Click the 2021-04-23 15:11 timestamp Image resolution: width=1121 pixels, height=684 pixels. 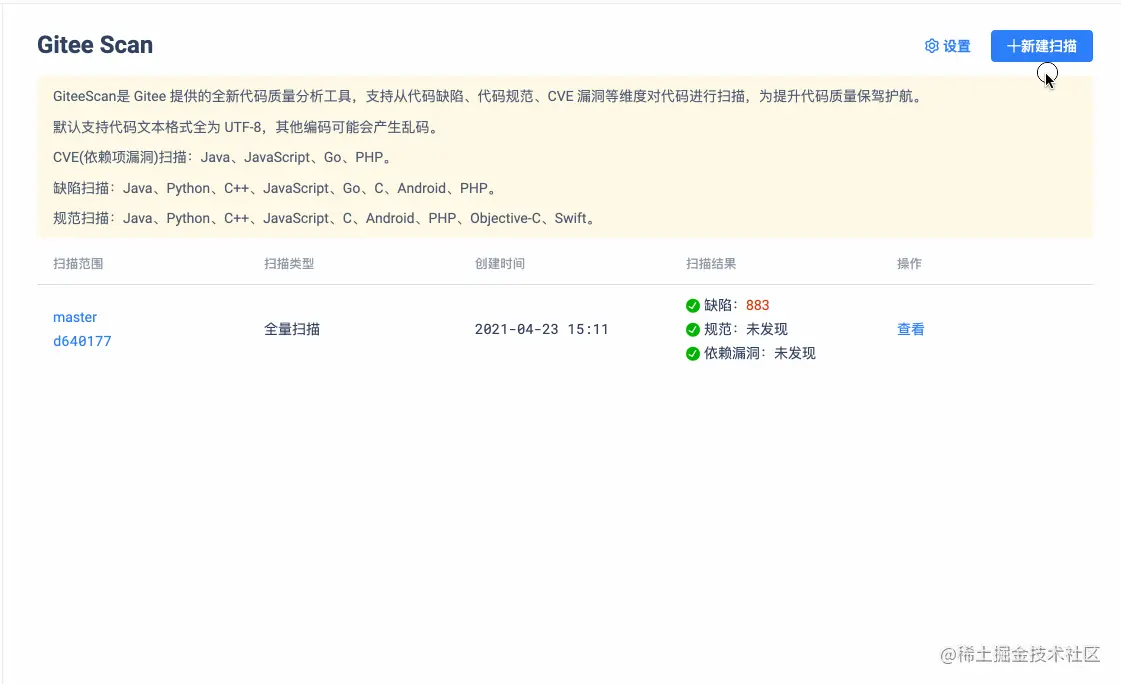click(541, 329)
